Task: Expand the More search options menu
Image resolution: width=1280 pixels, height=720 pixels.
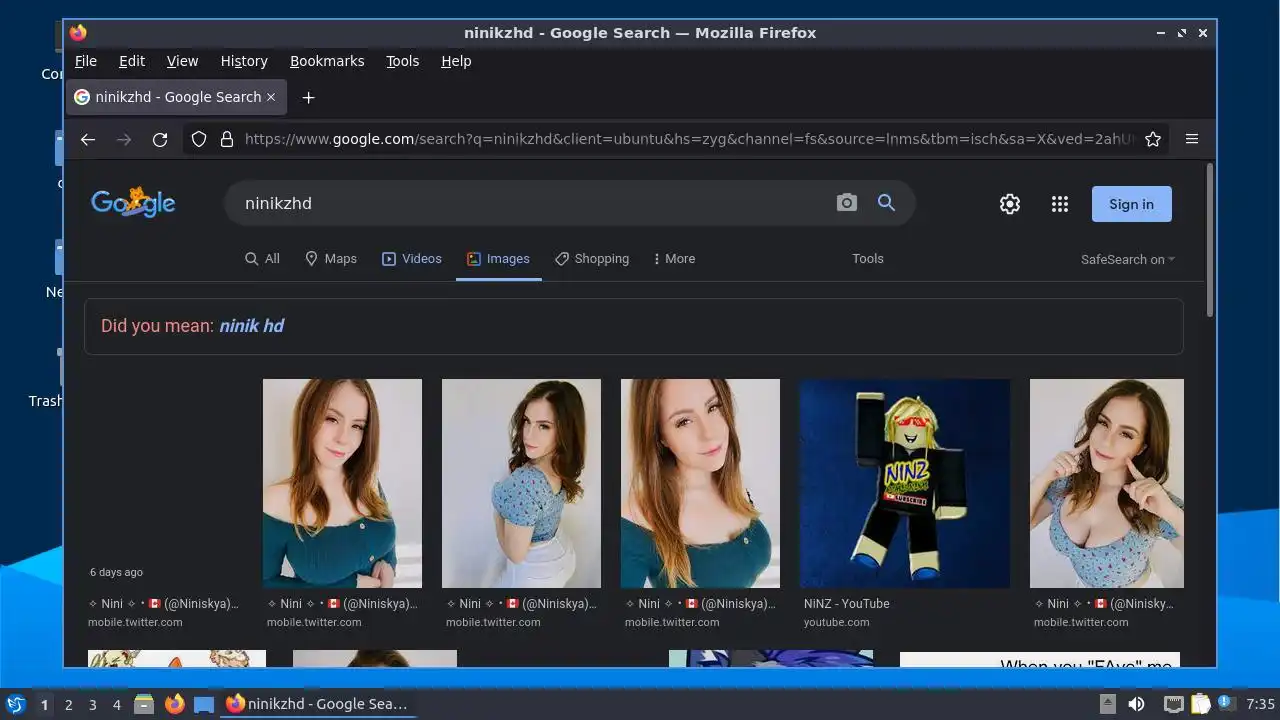Action: click(x=674, y=259)
